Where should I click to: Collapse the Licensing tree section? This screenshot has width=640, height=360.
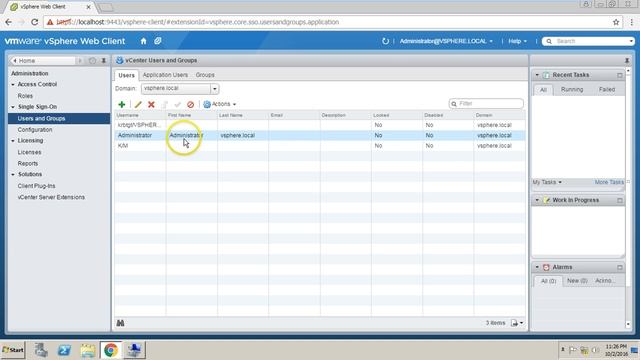tap(13, 141)
